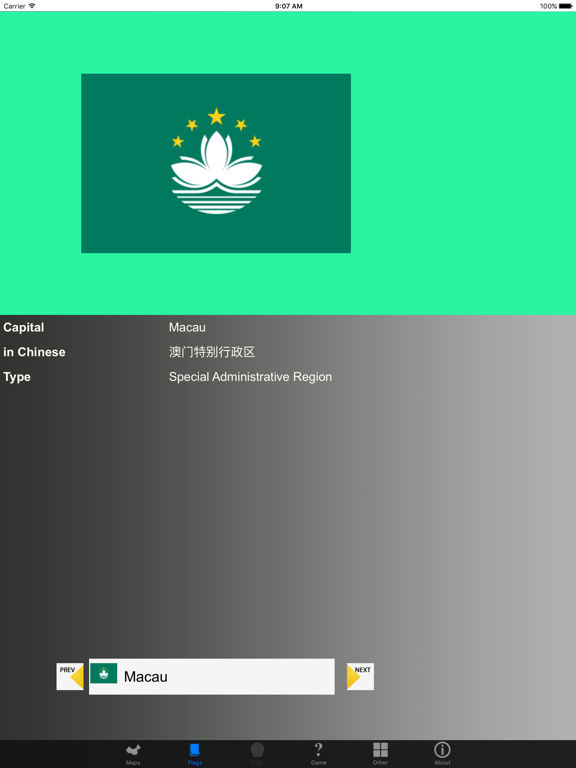
Task: Tap the small Macau flag icon in selector
Action: pyautogui.click(x=104, y=673)
